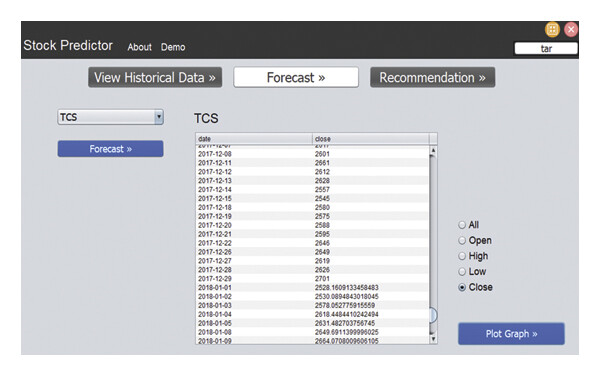Screen dimensions: 600x376
Task: Click the date column header
Action: tap(254, 138)
